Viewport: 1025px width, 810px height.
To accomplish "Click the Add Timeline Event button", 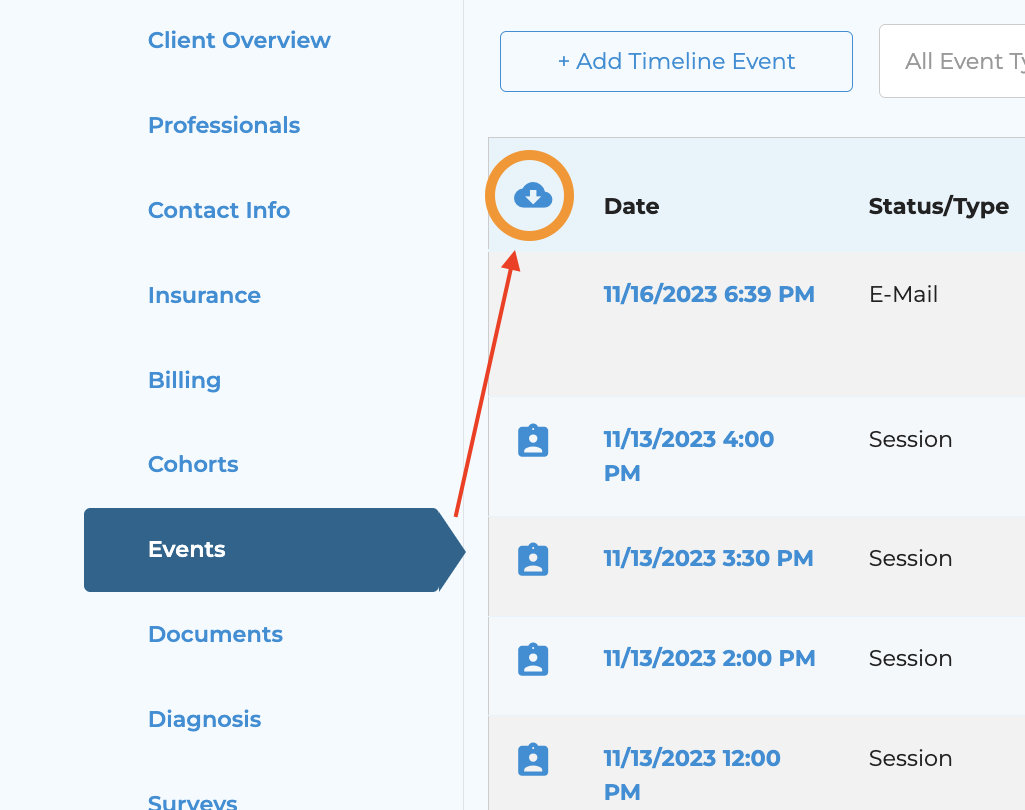I will click(676, 61).
